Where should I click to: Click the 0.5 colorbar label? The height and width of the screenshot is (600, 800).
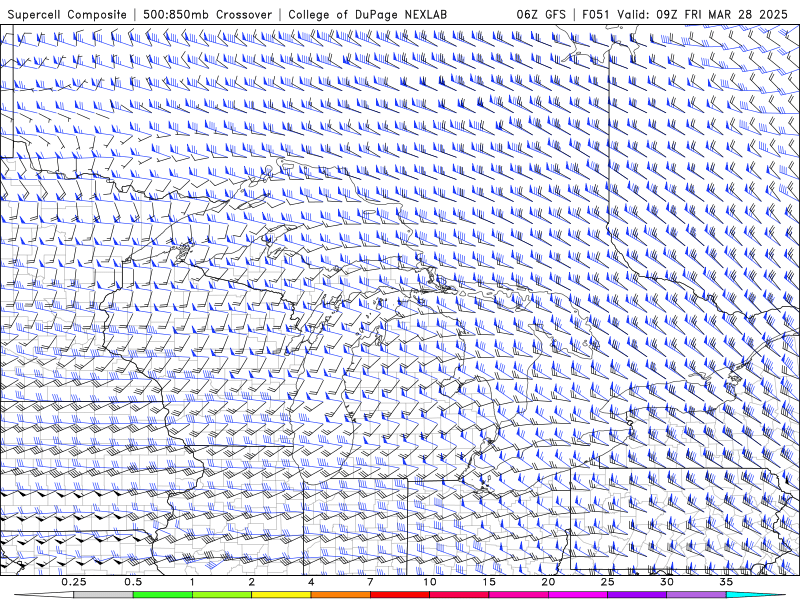[x=133, y=582]
